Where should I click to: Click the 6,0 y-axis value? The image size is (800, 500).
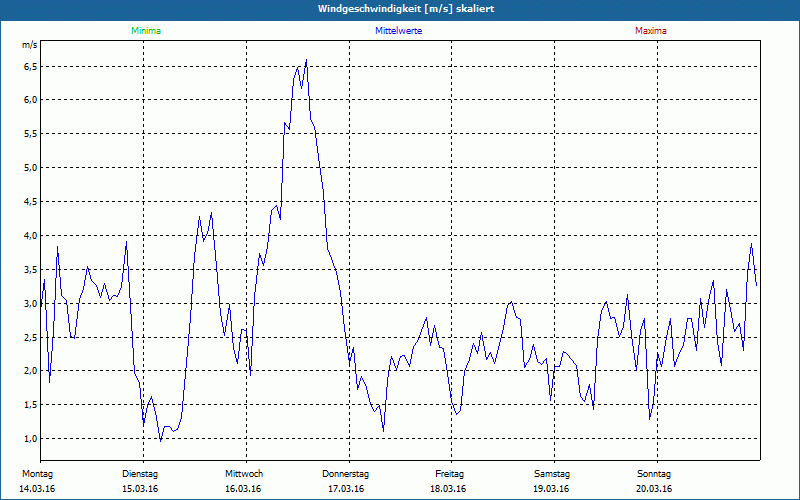pyautogui.click(x=31, y=99)
